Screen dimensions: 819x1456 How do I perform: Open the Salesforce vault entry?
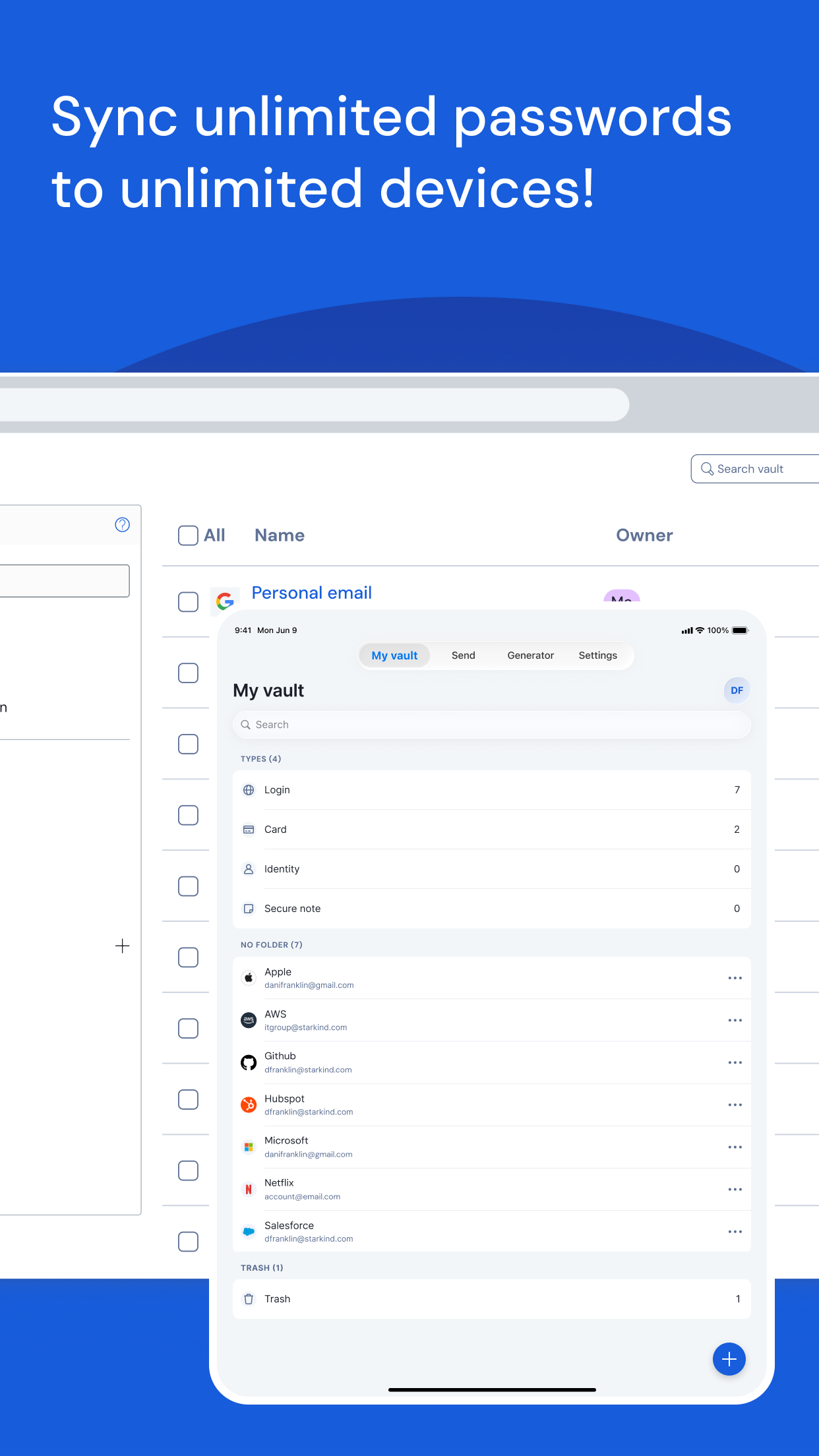point(492,1231)
